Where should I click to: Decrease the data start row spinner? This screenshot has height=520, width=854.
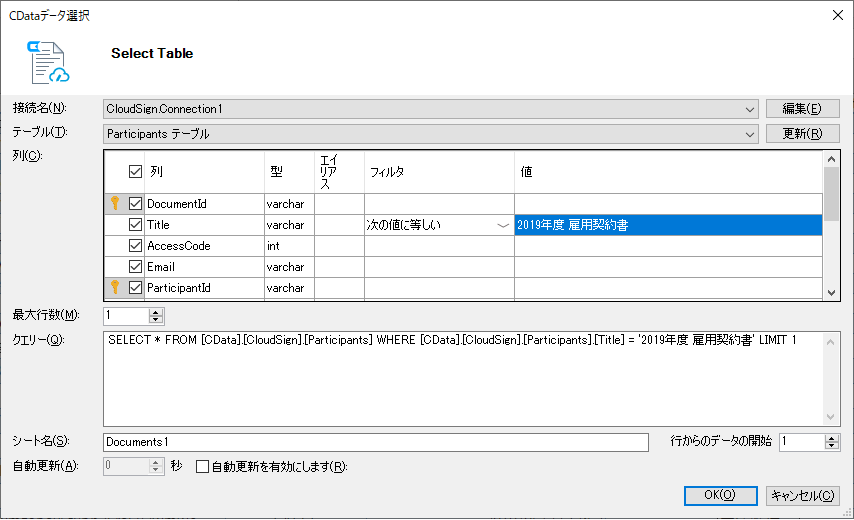831,445
